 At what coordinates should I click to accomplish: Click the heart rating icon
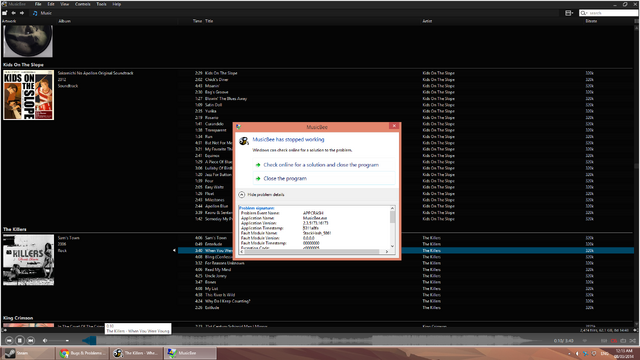584,340
